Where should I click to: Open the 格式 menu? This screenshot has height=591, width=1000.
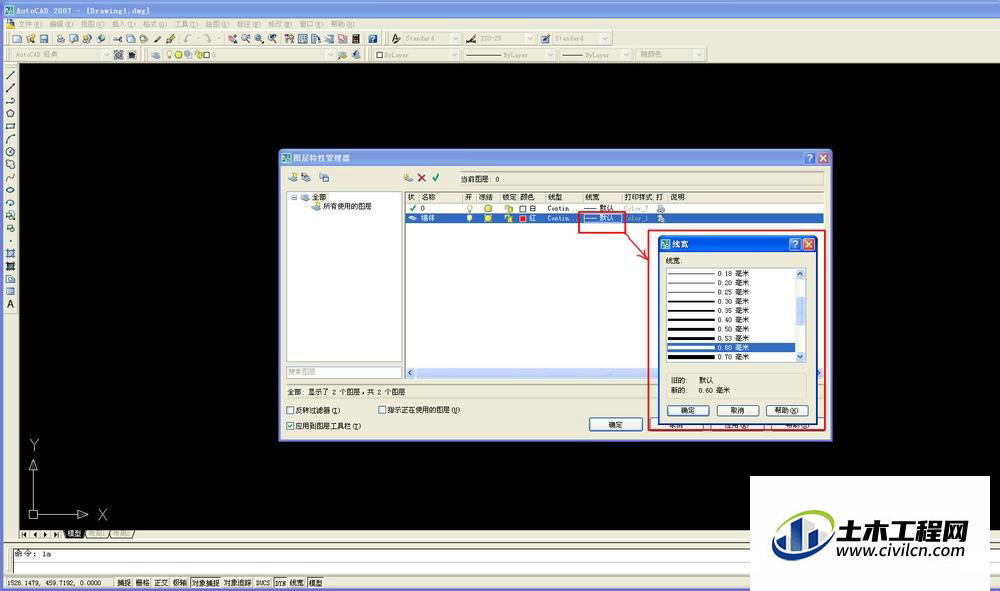pos(154,24)
